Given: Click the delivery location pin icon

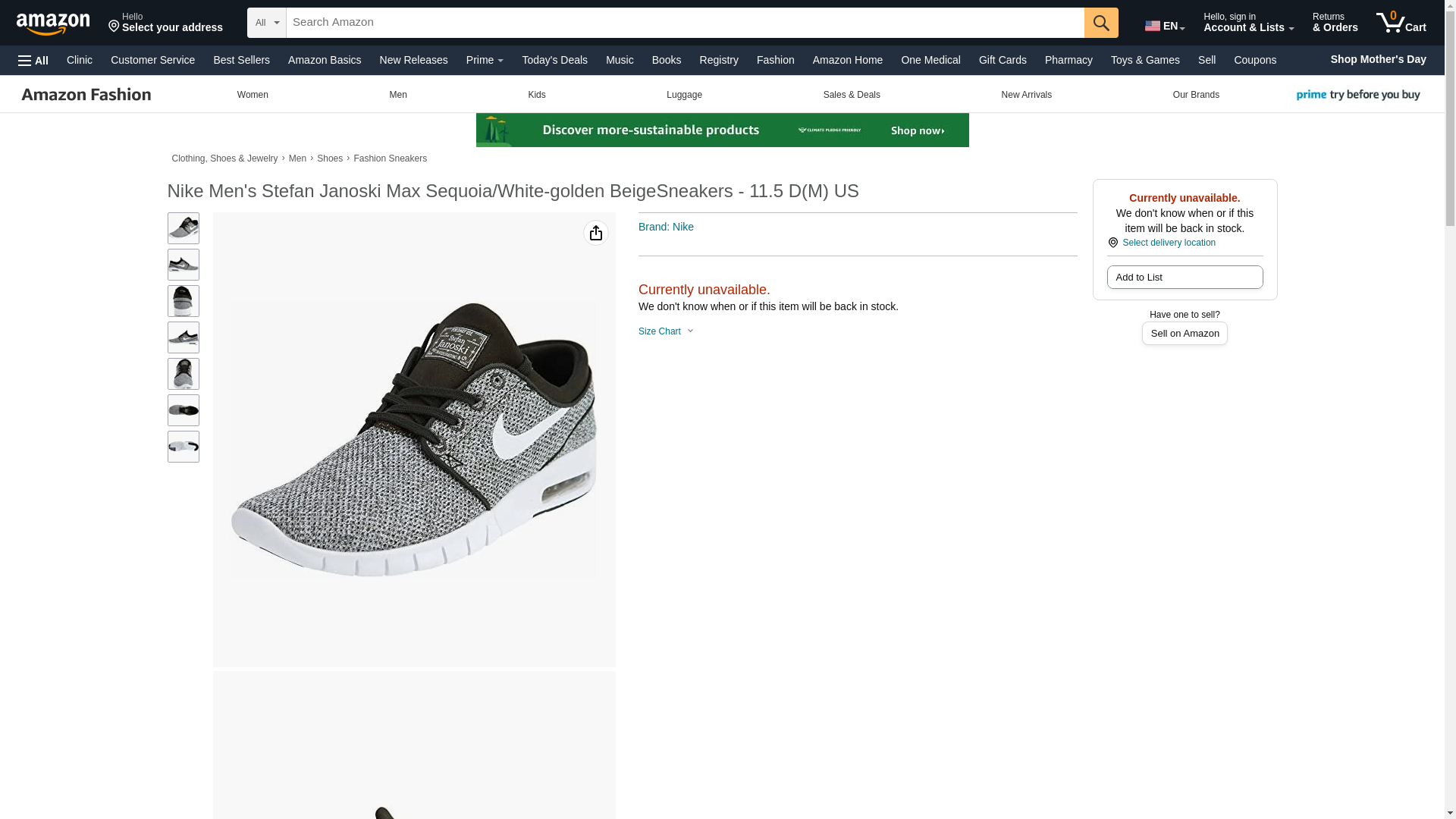Looking at the screenshot, I should pyautogui.click(x=1112, y=243).
